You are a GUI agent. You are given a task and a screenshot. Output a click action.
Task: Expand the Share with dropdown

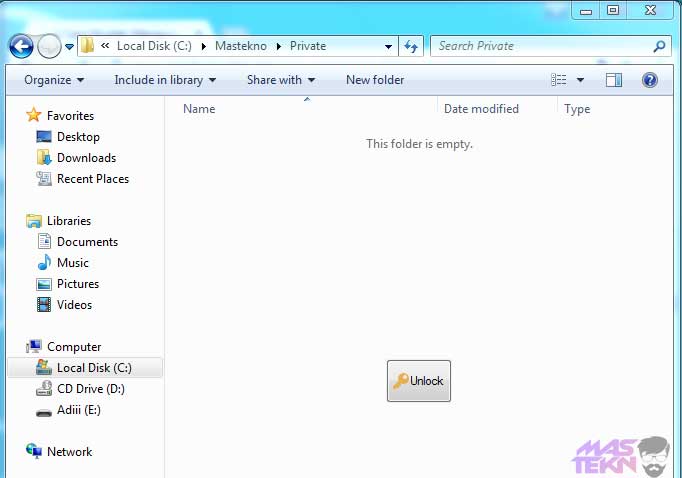coord(280,80)
